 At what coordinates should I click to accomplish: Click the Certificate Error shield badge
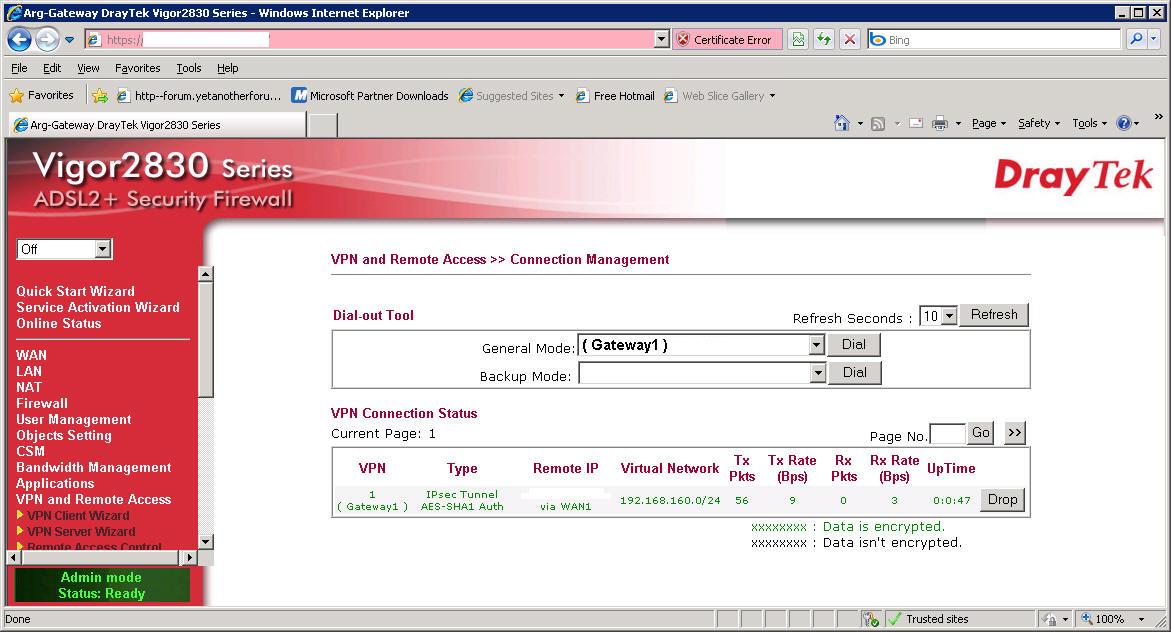click(727, 40)
